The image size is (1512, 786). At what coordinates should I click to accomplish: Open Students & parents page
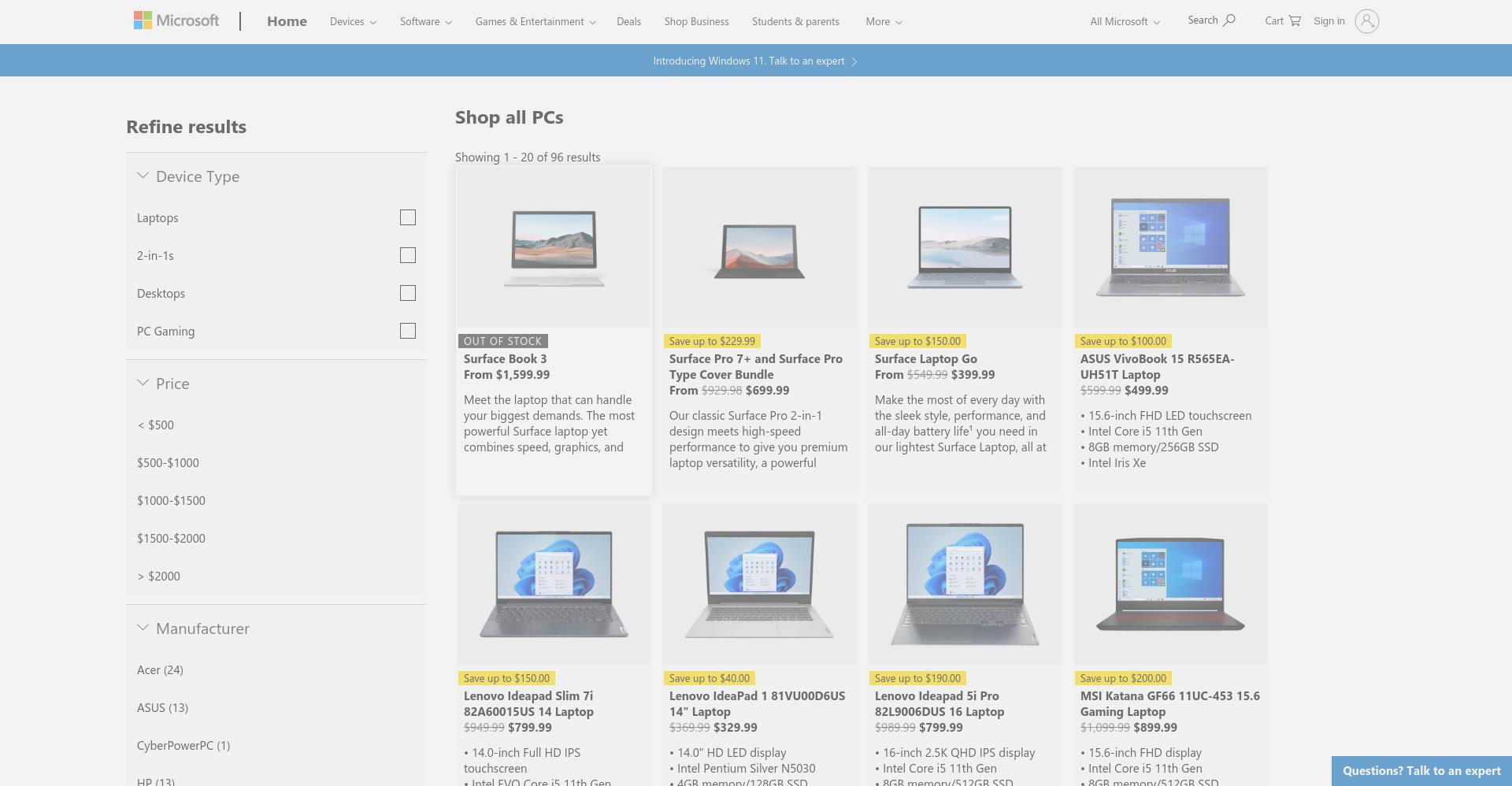coord(795,21)
